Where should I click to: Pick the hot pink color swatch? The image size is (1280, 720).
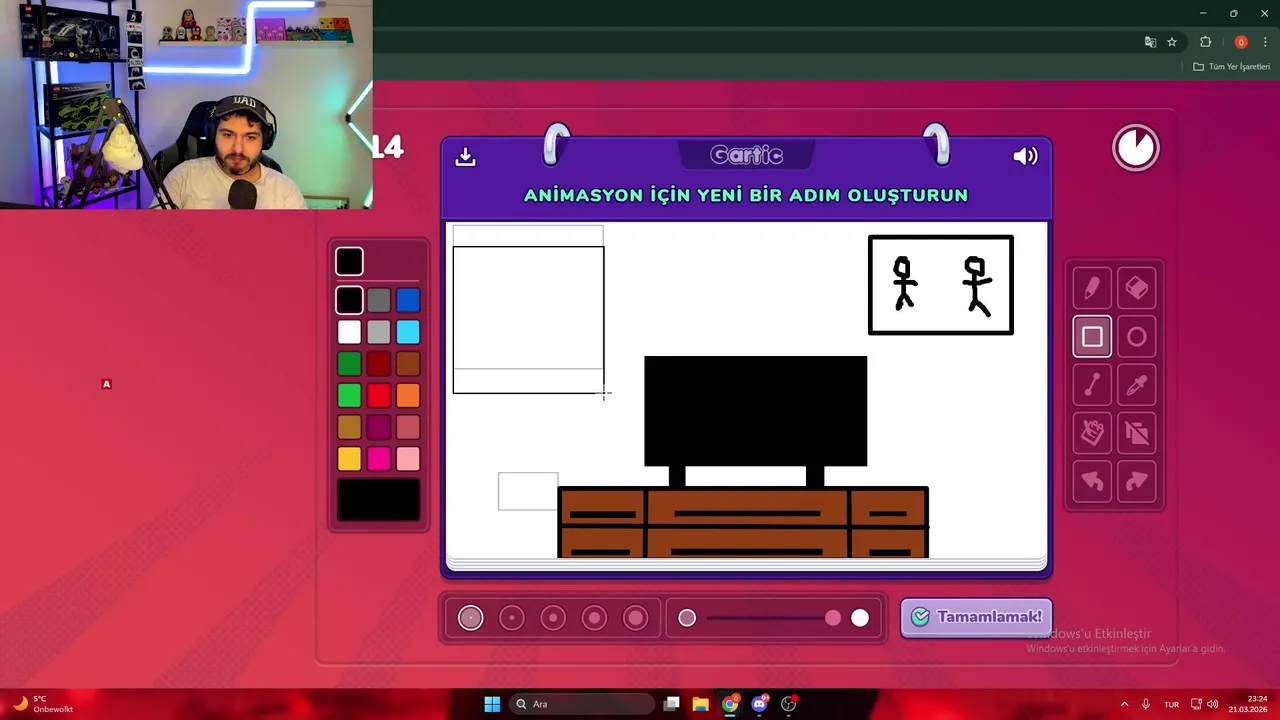coord(378,459)
